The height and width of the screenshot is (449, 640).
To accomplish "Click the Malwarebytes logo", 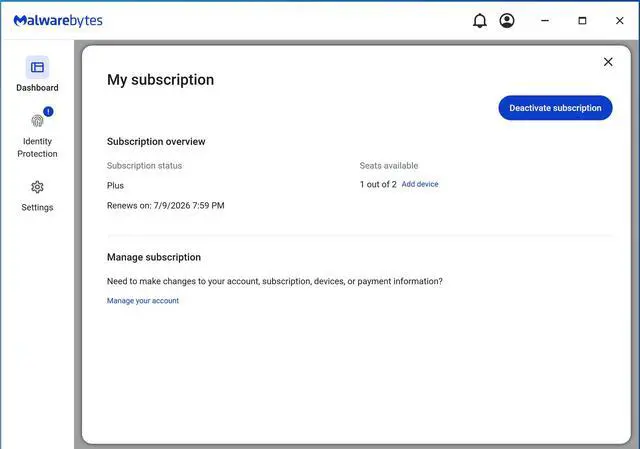I will [x=58, y=20].
